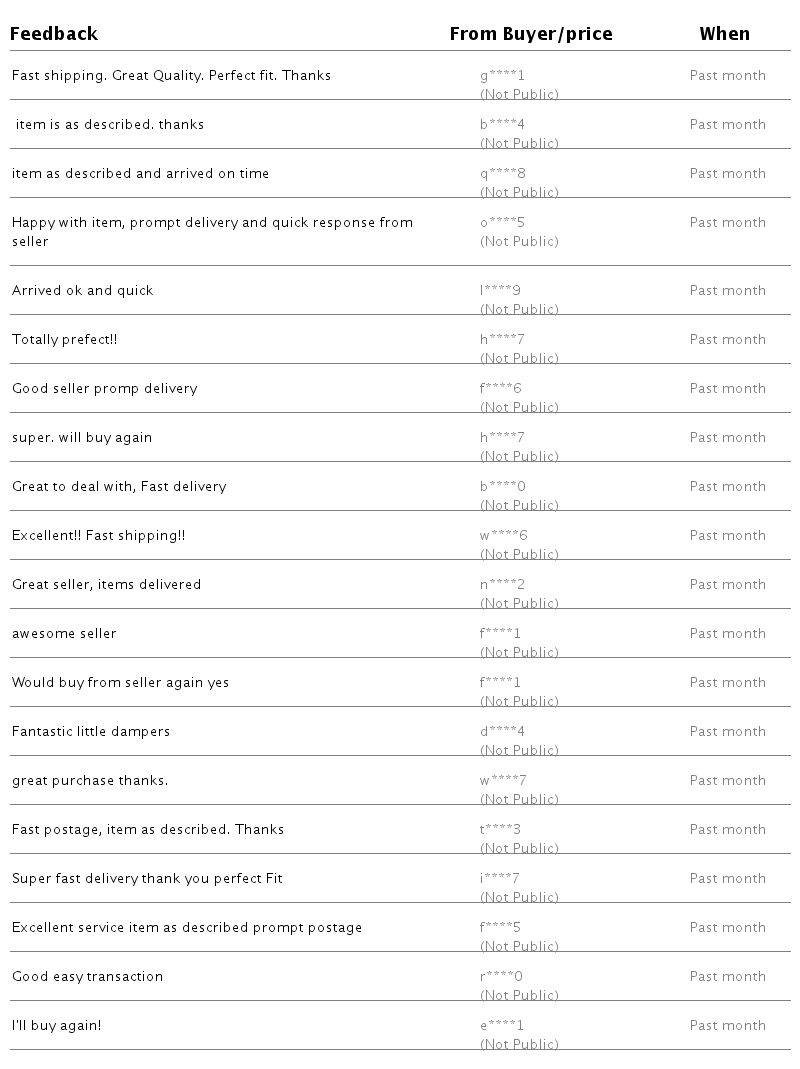Viewport: 800px width, 1069px height.
Task: Click the "Good easy transaction" feedback row
Action: click(87, 977)
